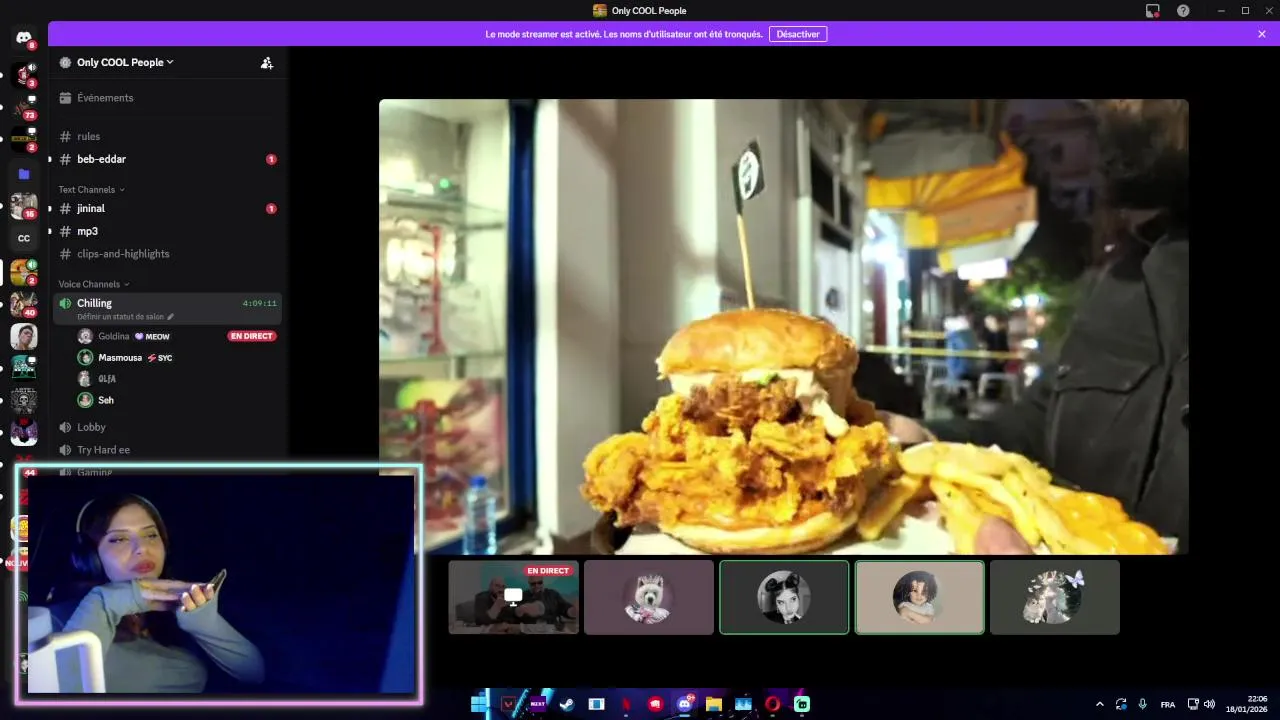
Task: Open Valorant icon in taskbar
Action: [508, 704]
